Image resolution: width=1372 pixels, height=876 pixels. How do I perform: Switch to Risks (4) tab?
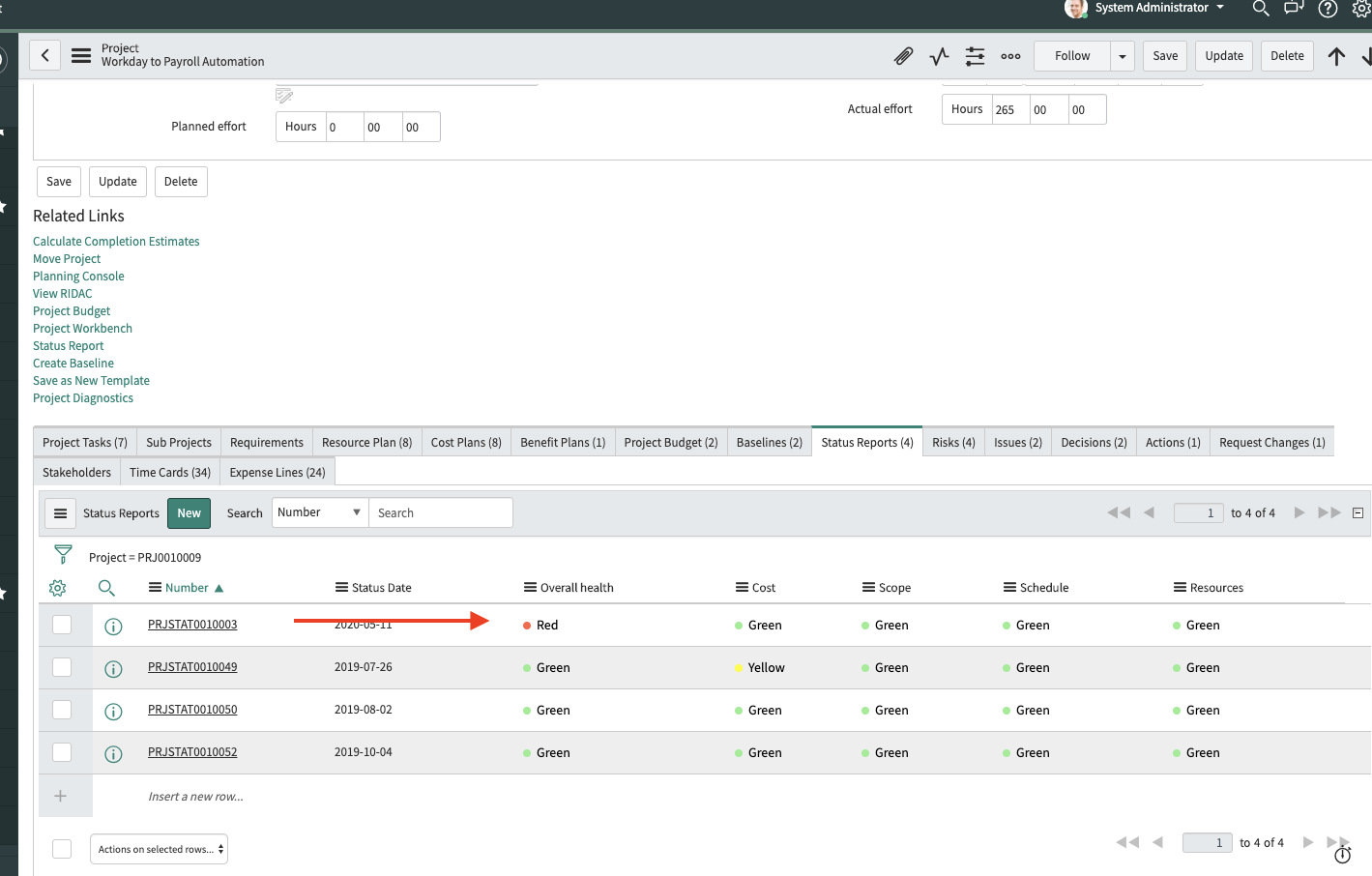tap(953, 443)
